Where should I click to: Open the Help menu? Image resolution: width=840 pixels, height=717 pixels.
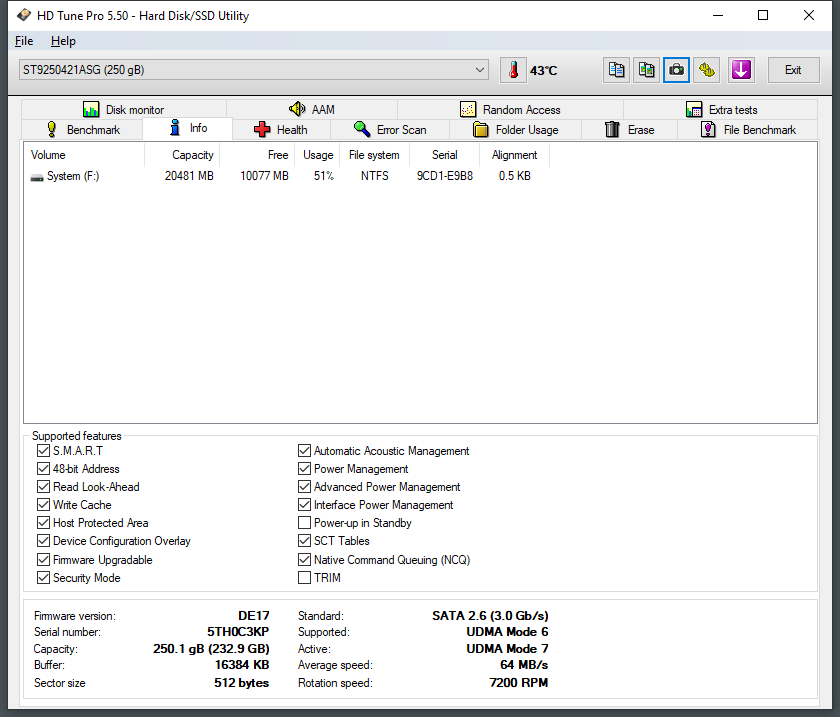(63, 41)
